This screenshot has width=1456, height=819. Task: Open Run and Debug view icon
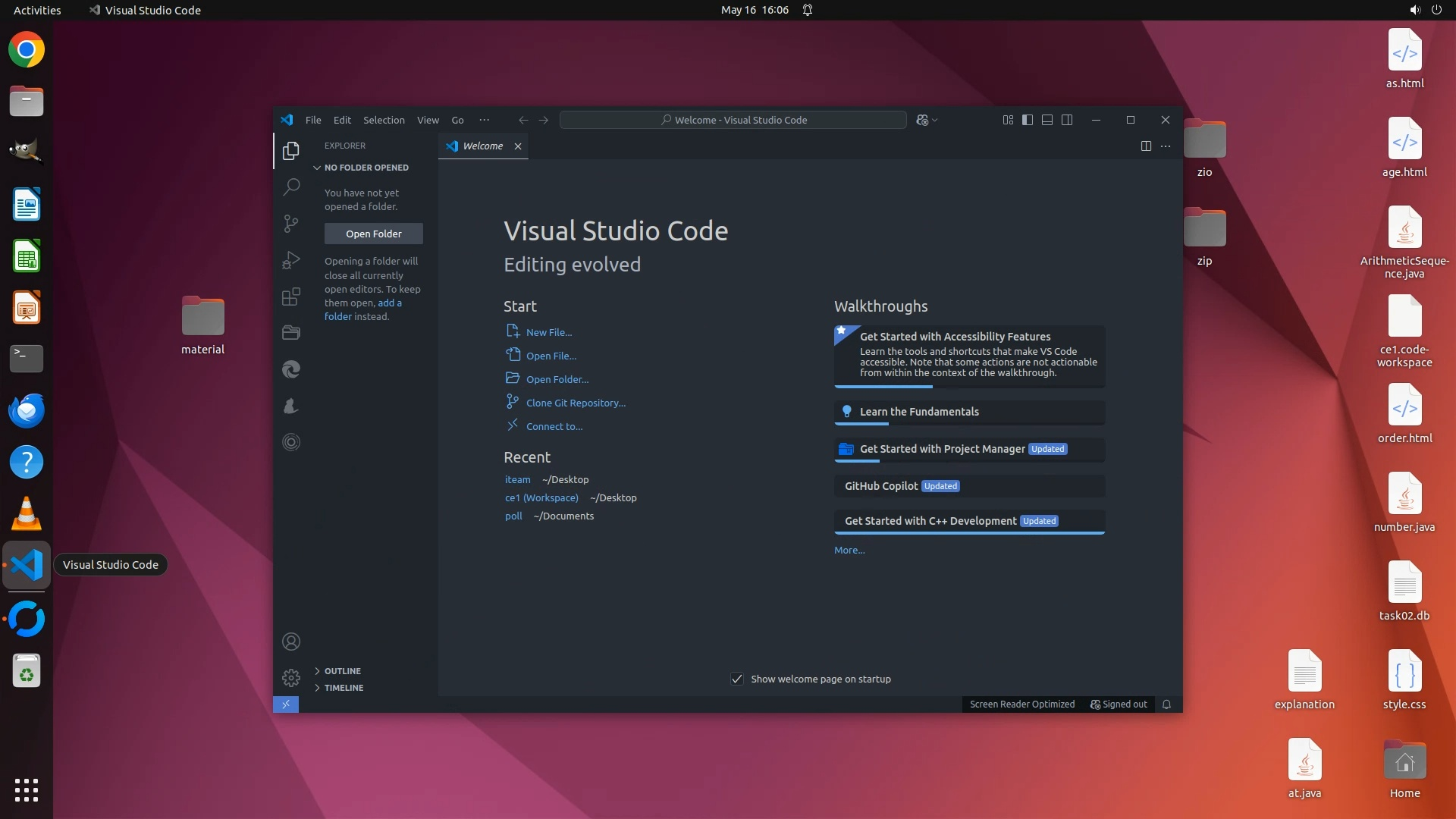[x=291, y=260]
